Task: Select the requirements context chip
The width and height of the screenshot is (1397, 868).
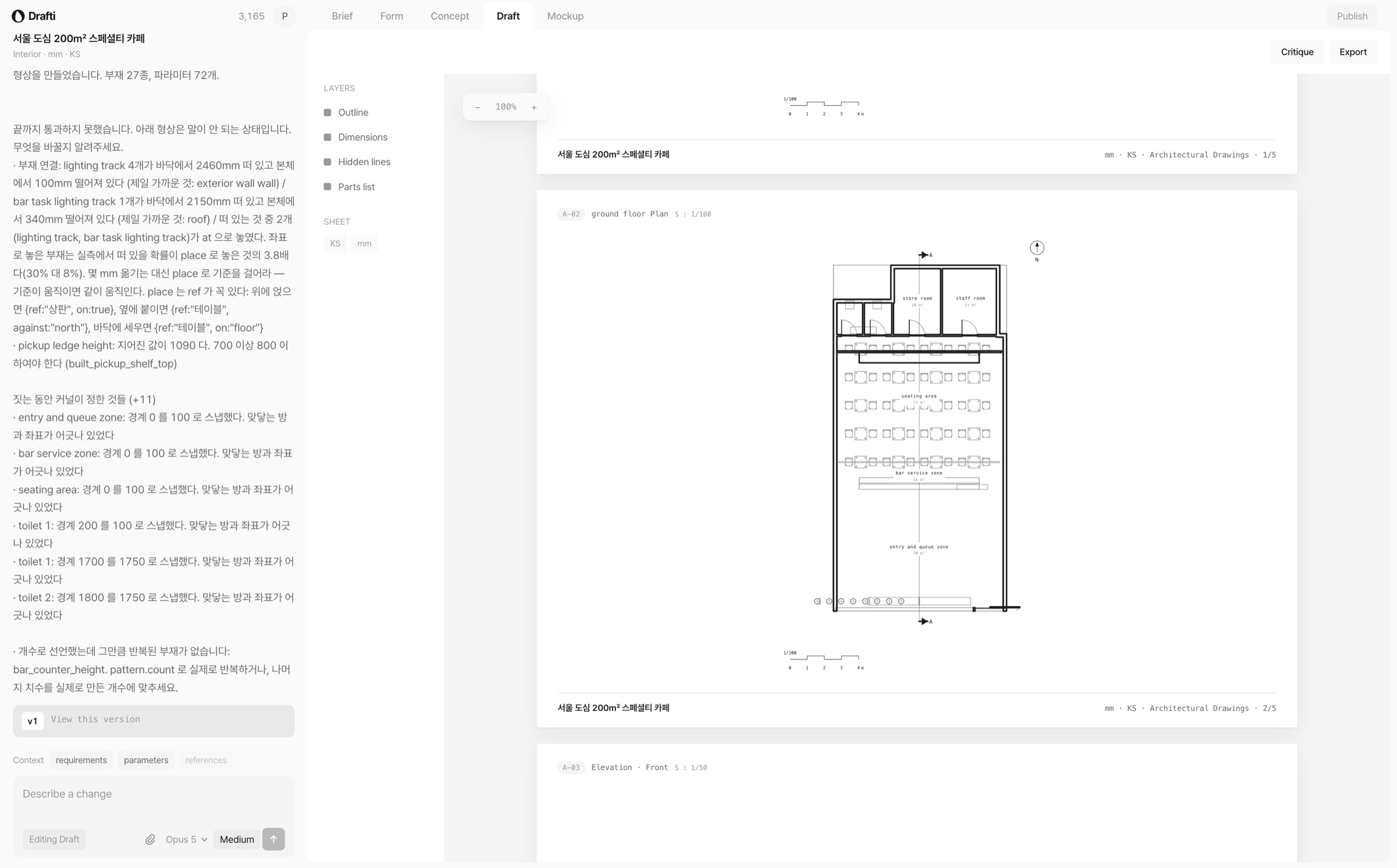Action: tap(81, 760)
